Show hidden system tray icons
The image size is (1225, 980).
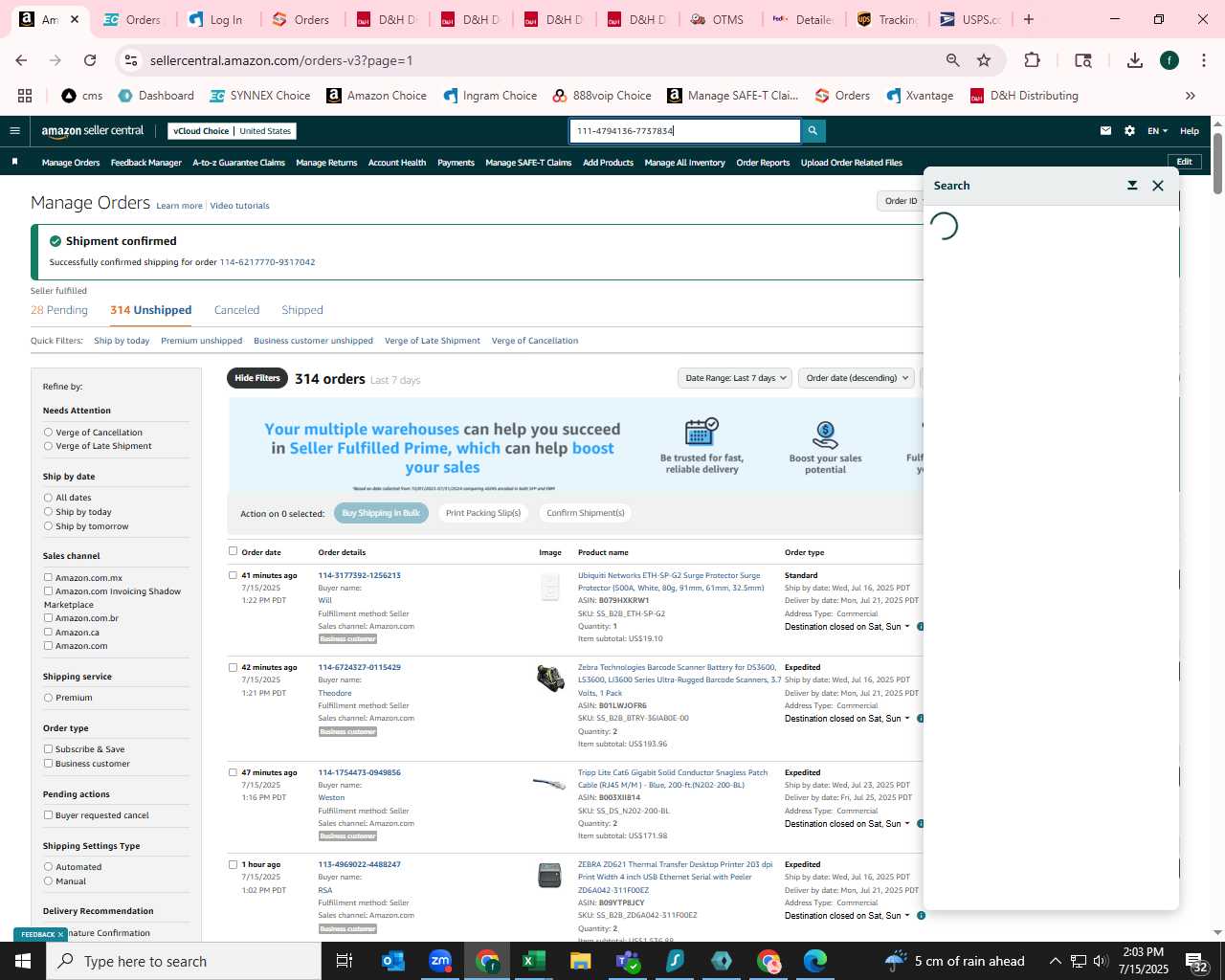(1056, 961)
